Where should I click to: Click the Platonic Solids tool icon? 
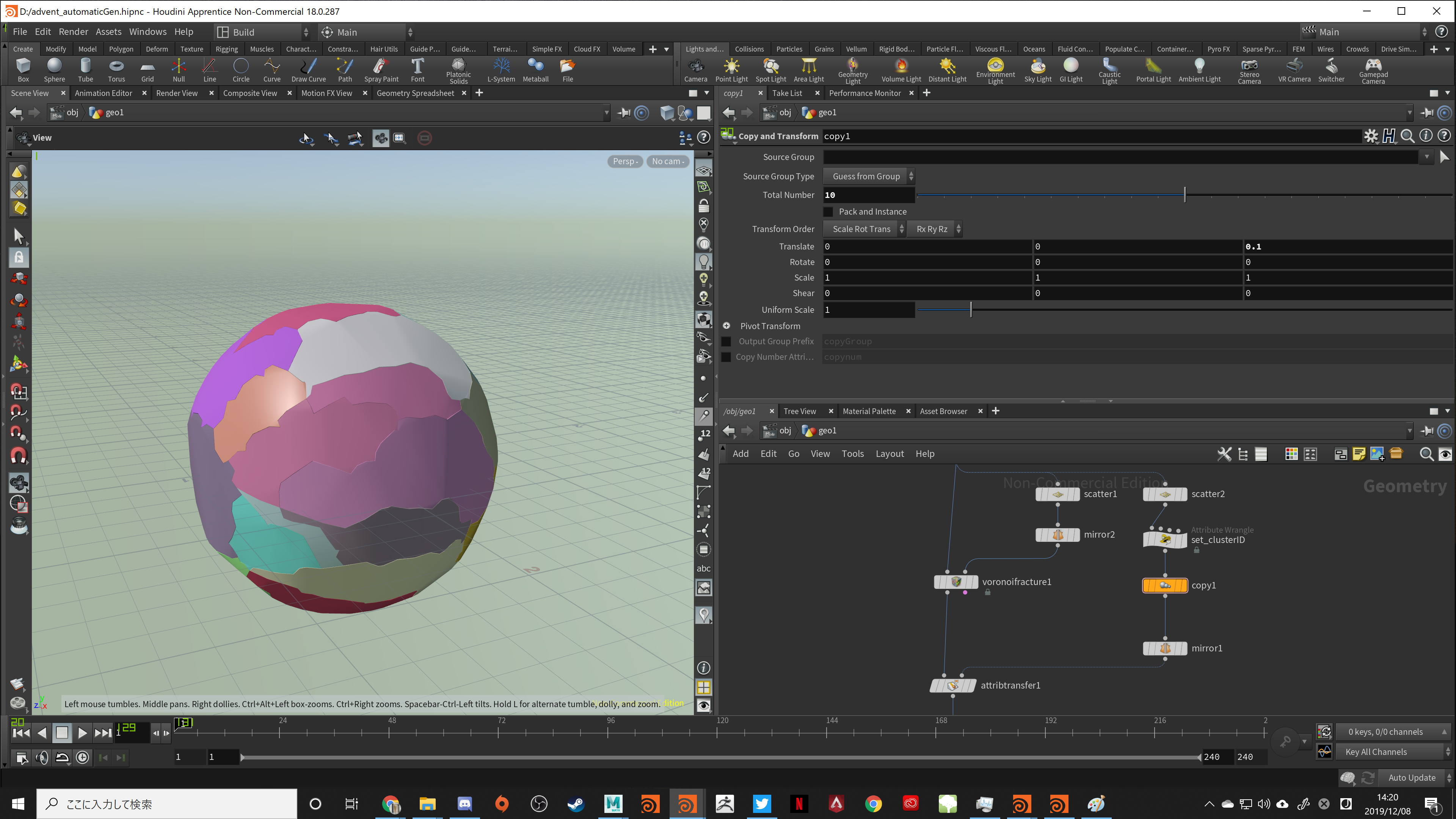pyautogui.click(x=458, y=66)
